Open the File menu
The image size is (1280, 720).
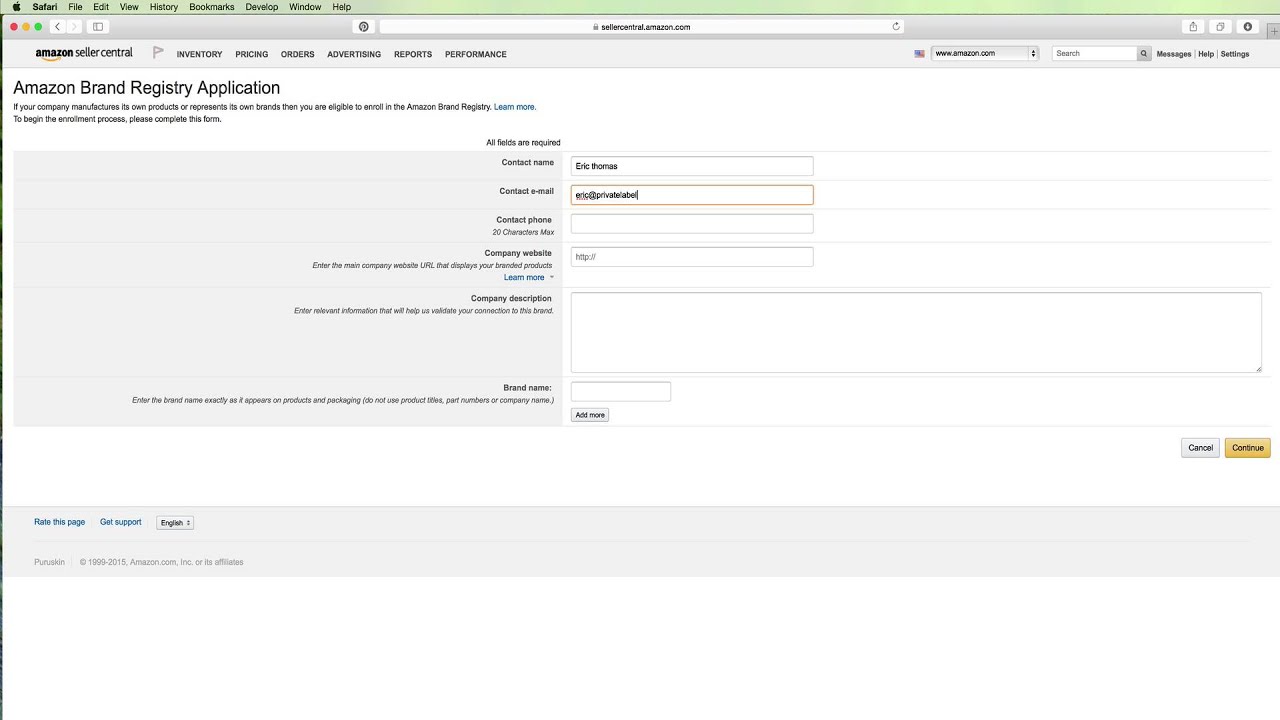(x=75, y=7)
